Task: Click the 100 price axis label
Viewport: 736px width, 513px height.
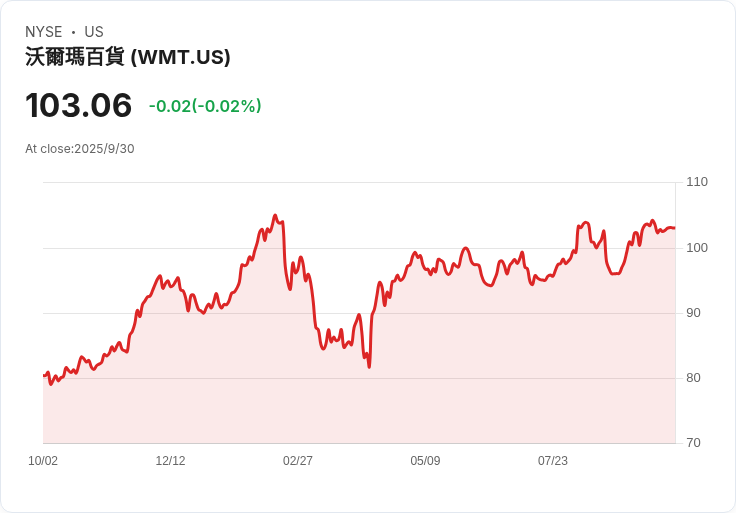Action: click(697, 248)
